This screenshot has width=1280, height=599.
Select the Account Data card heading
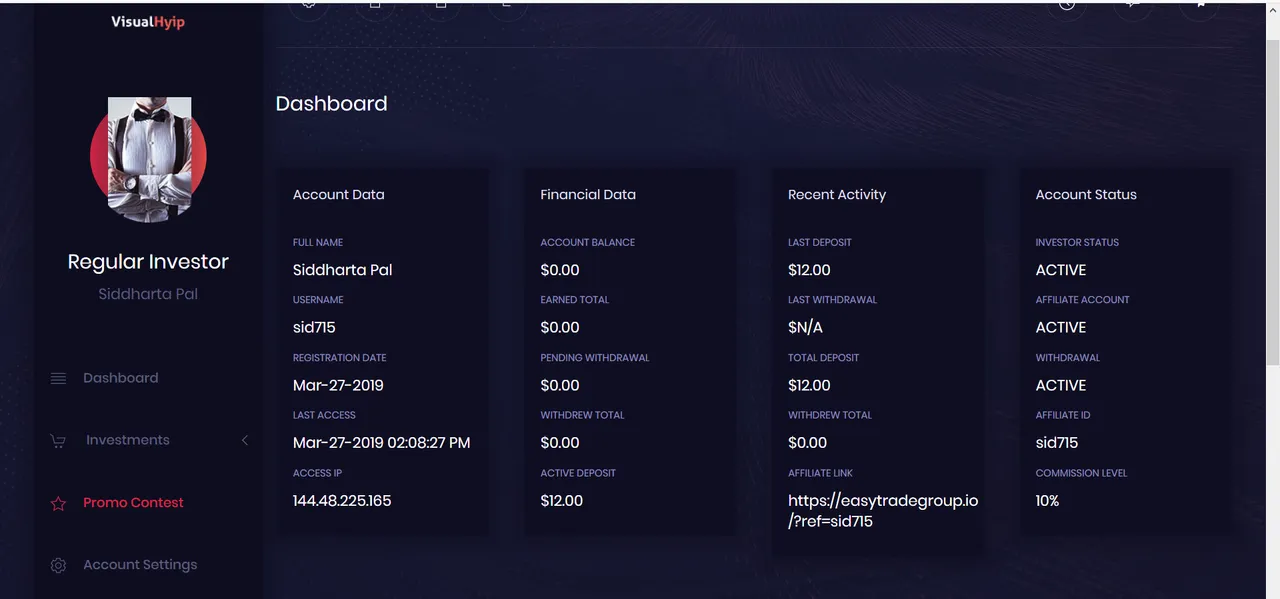(338, 195)
